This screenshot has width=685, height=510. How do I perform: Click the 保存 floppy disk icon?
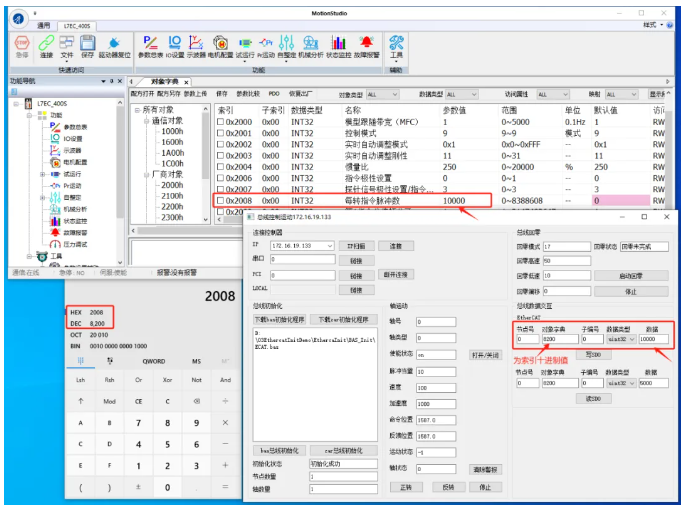pos(87,43)
